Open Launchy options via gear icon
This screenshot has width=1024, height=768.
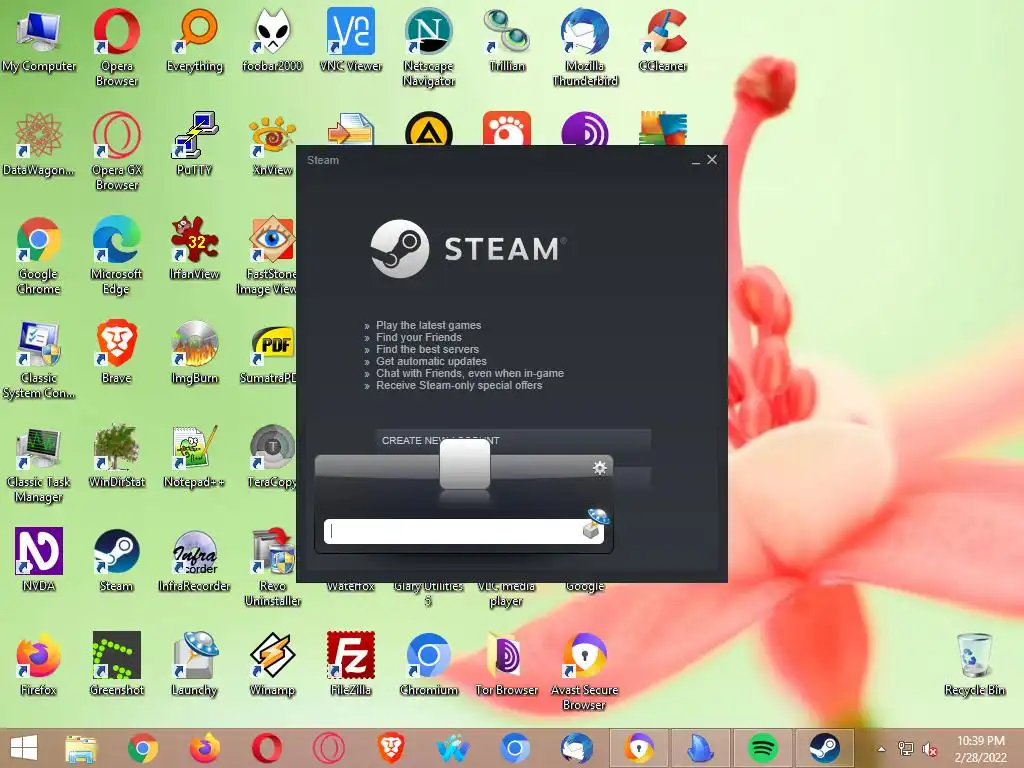600,468
